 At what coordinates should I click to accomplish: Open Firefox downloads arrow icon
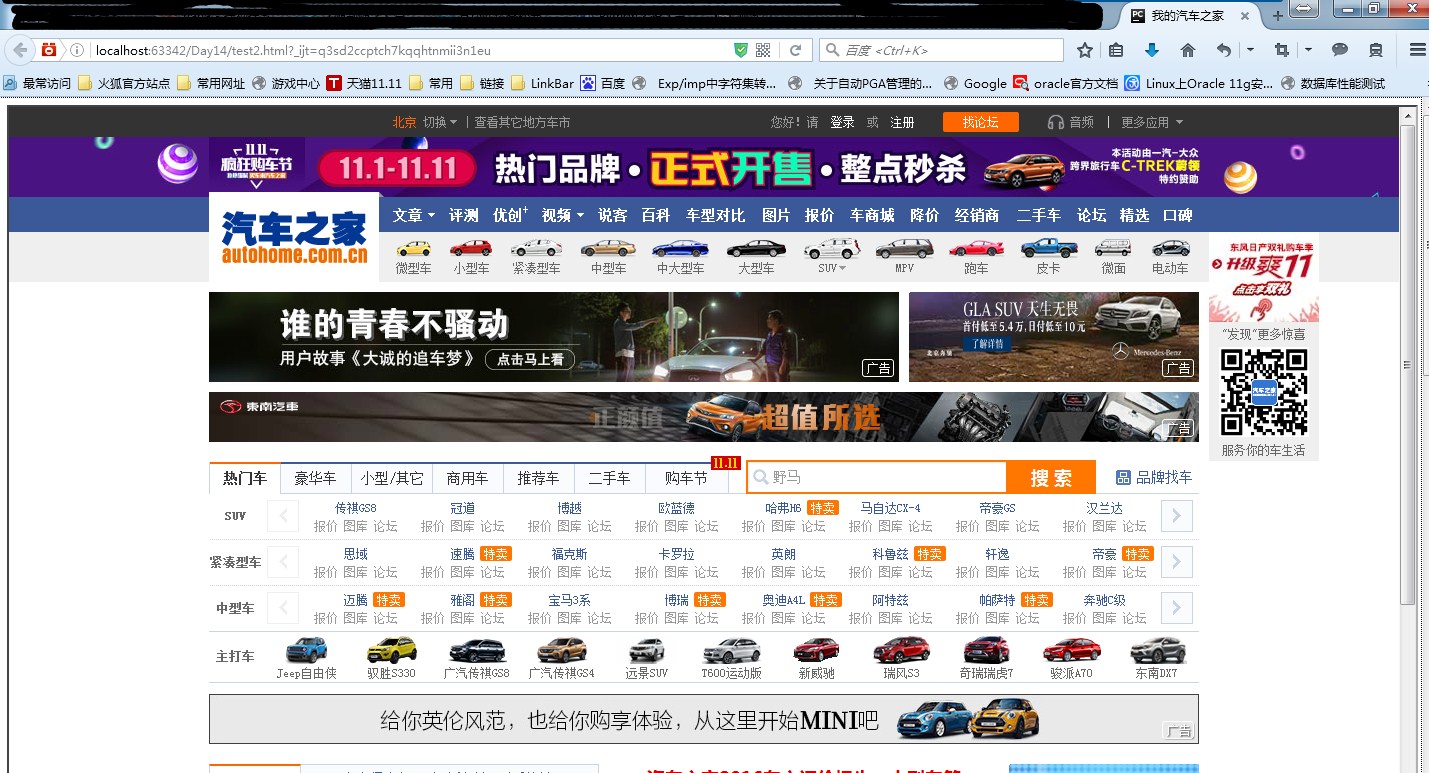pos(1151,50)
